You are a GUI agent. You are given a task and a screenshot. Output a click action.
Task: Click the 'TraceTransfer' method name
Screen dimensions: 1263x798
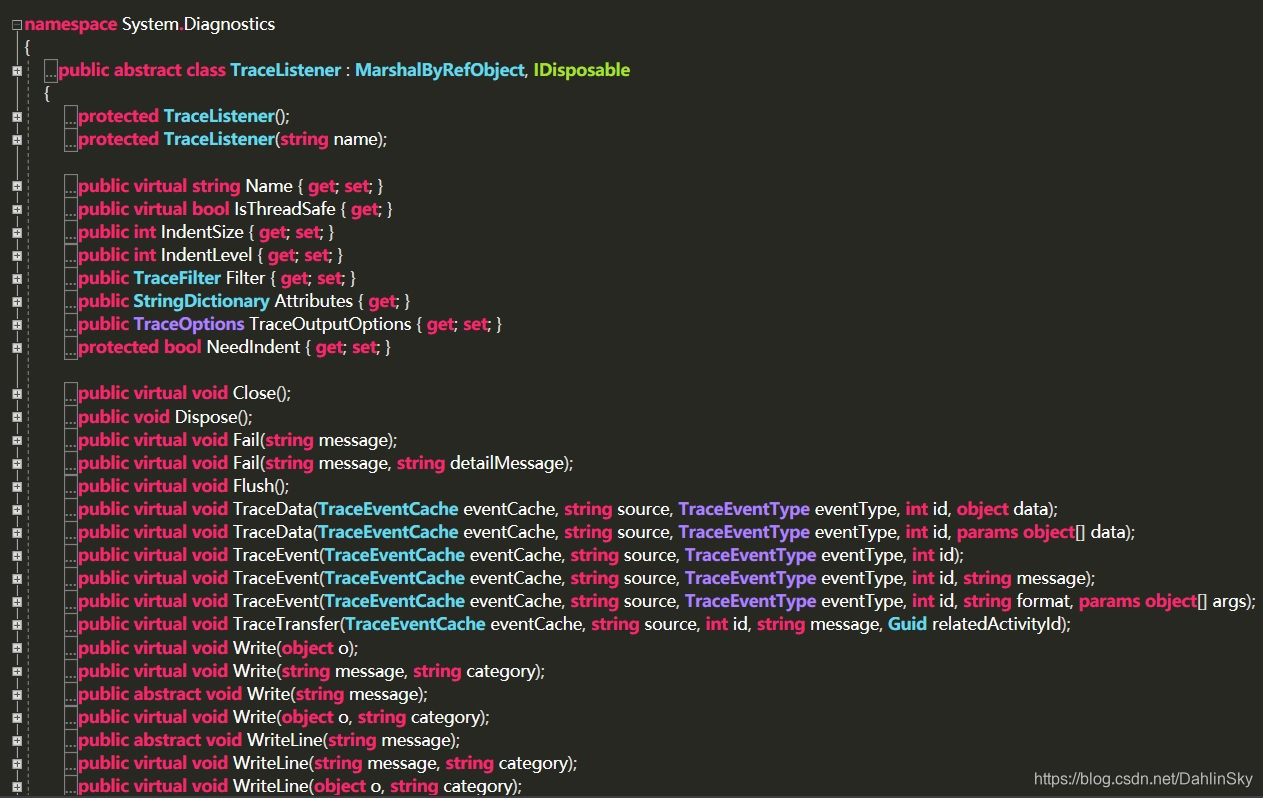pyautogui.click(x=284, y=624)
